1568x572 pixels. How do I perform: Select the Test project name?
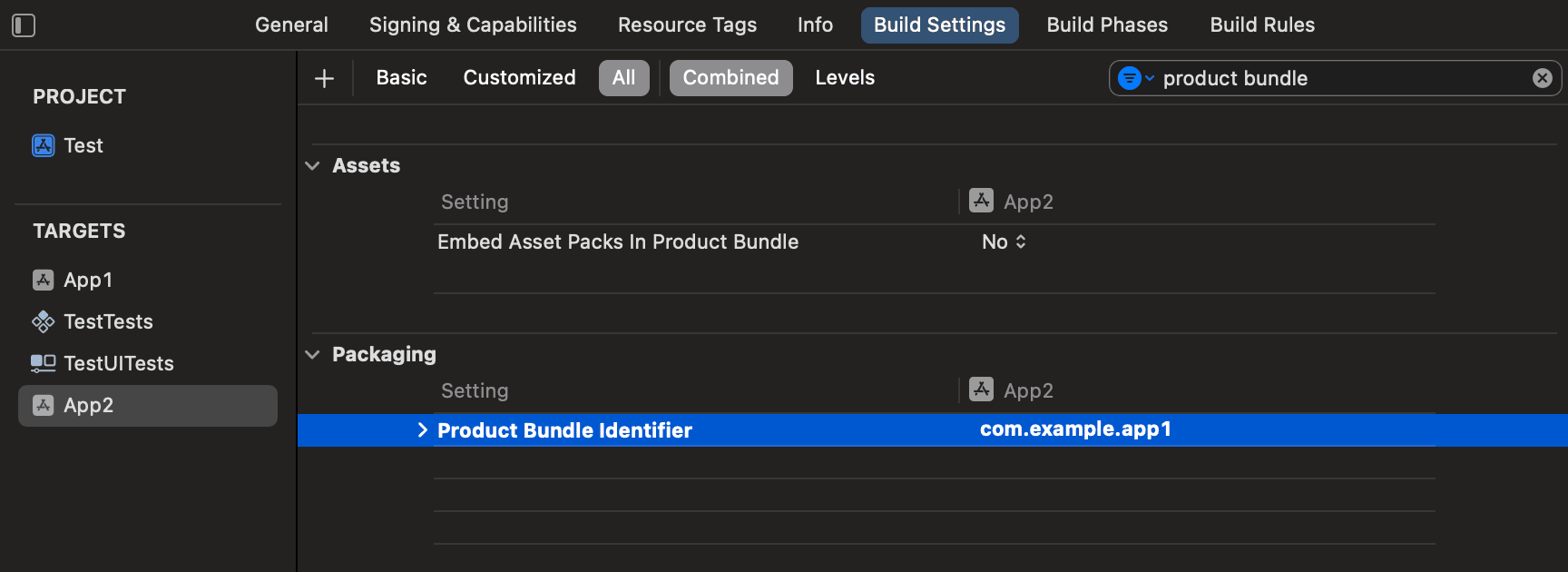83,145
